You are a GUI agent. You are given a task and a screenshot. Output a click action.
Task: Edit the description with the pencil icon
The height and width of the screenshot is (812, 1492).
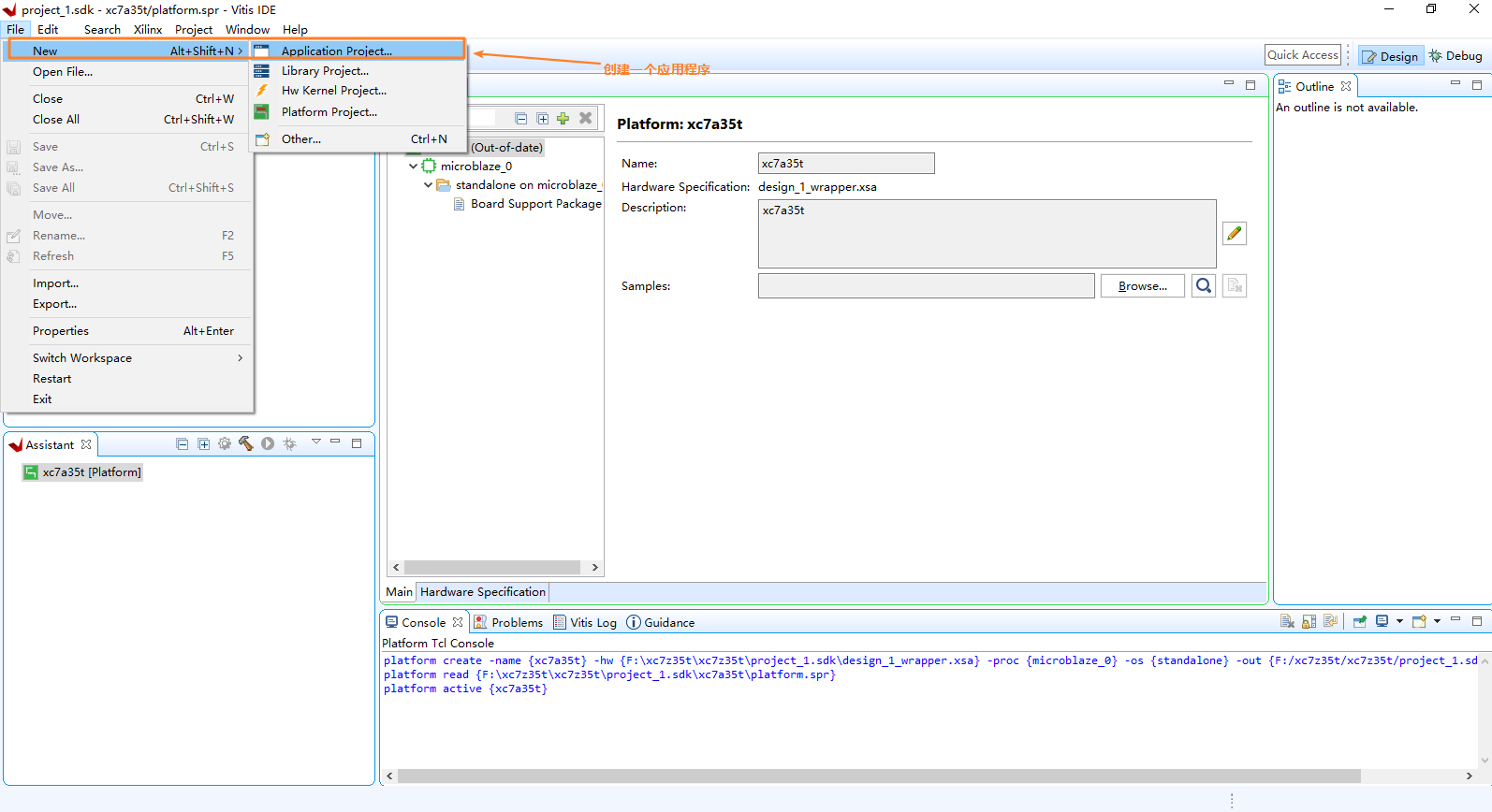tap(1235, 234)
